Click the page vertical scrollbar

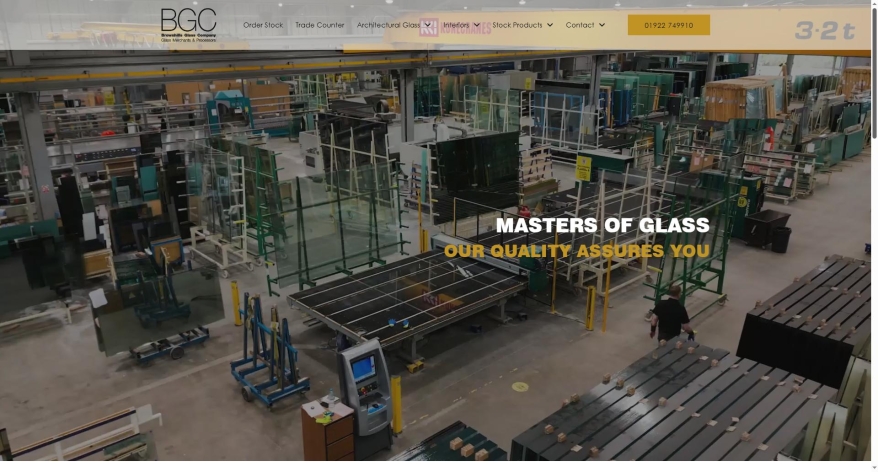875,72
